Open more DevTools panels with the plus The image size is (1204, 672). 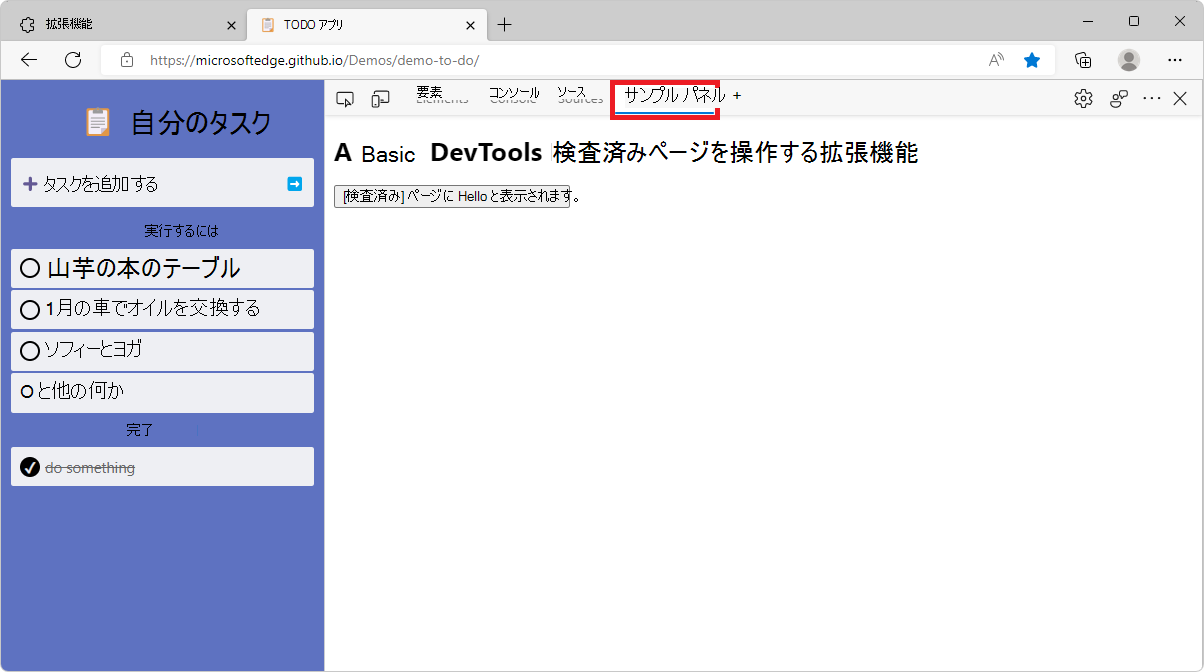737,97
